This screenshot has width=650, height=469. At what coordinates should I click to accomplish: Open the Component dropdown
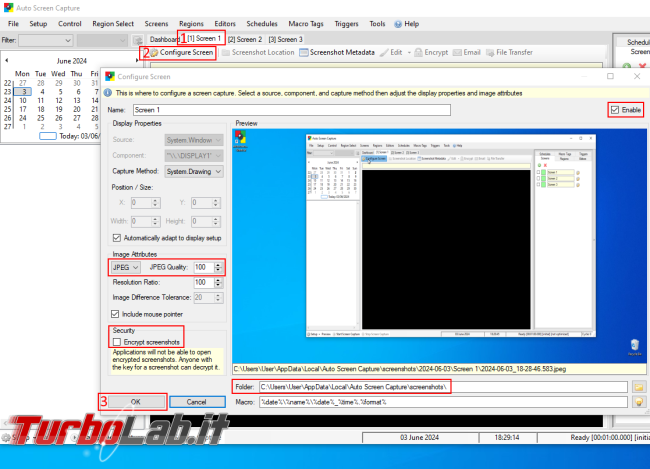194,156
